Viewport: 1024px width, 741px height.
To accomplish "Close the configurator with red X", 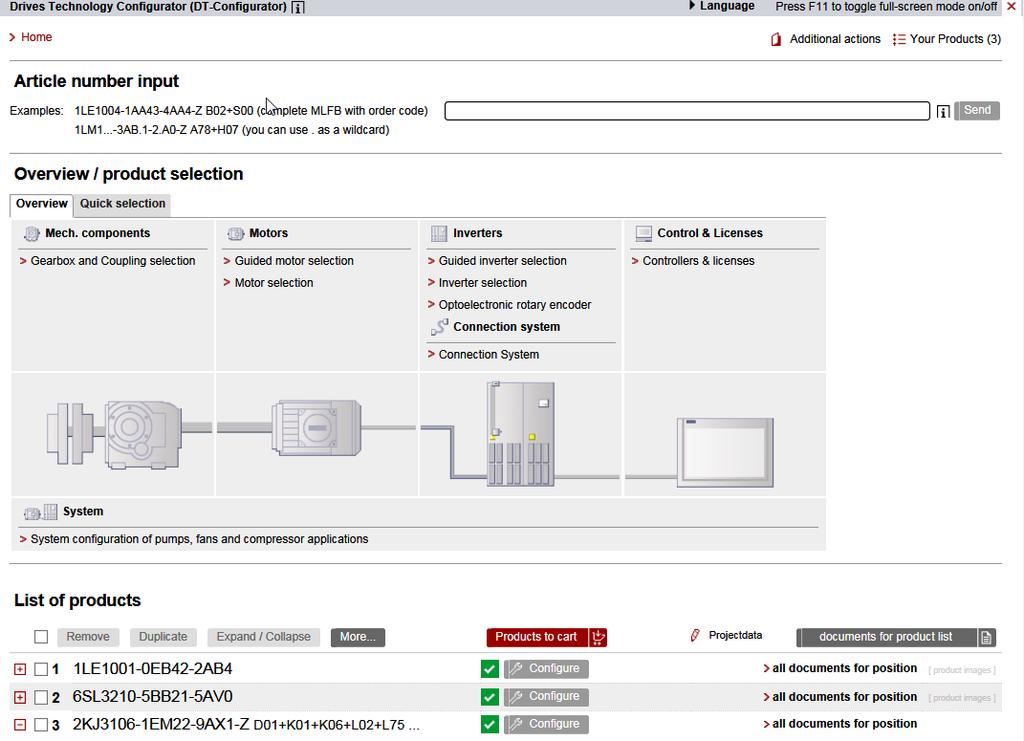I will tap(1012, 7).
